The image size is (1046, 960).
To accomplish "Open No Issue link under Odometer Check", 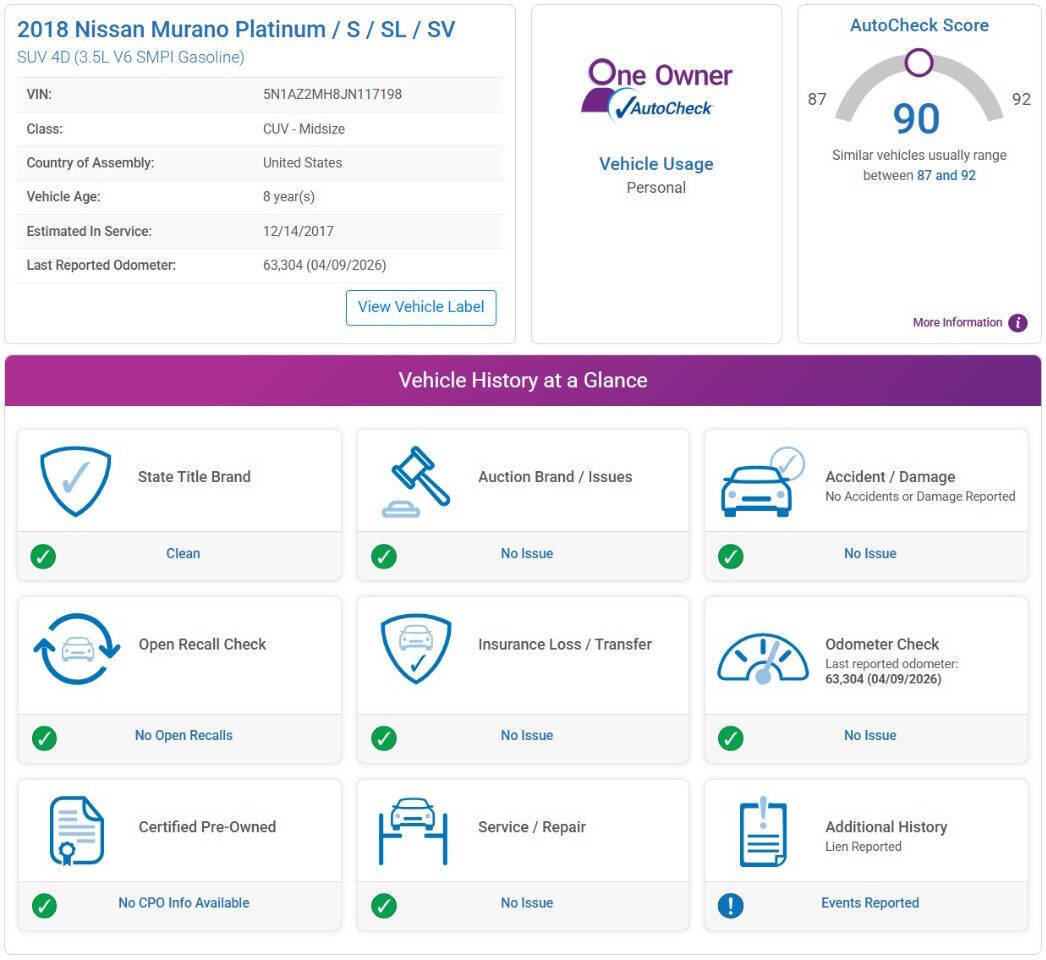I will click(870, 735).
